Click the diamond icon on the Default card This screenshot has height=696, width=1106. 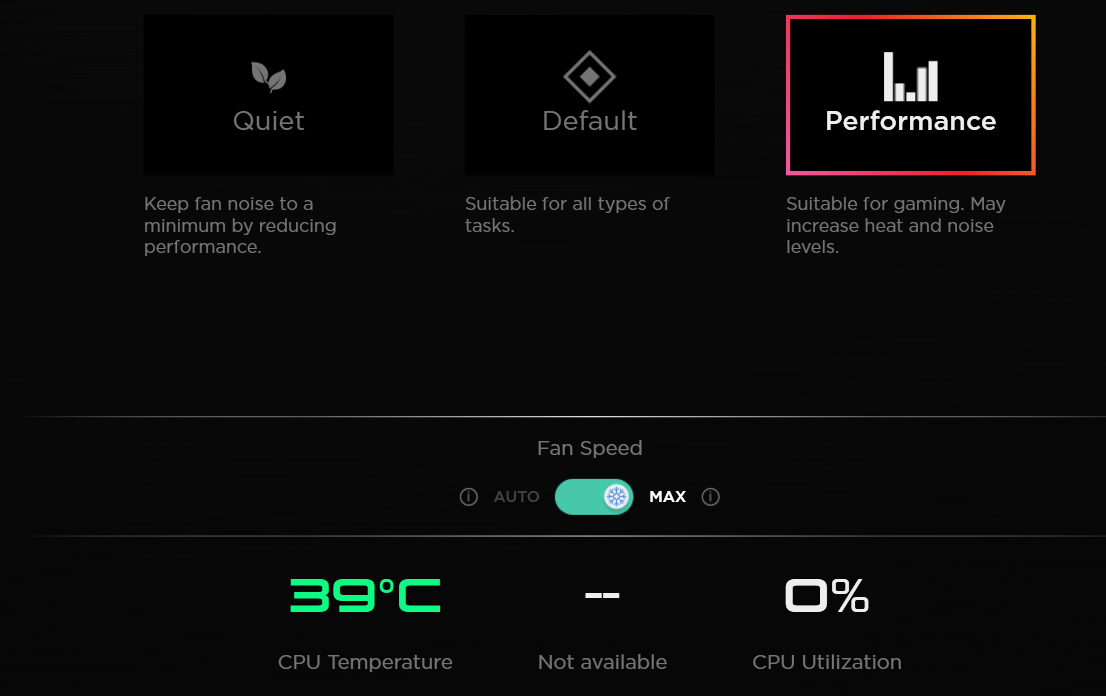[x=589, y=76]
